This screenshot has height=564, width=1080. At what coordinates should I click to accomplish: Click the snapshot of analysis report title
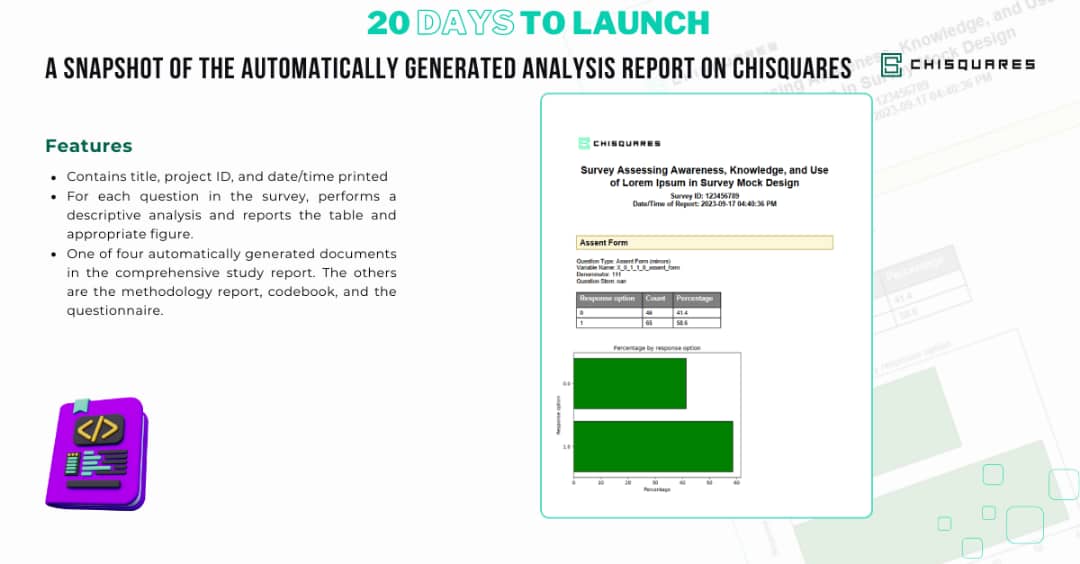point(448,68)
